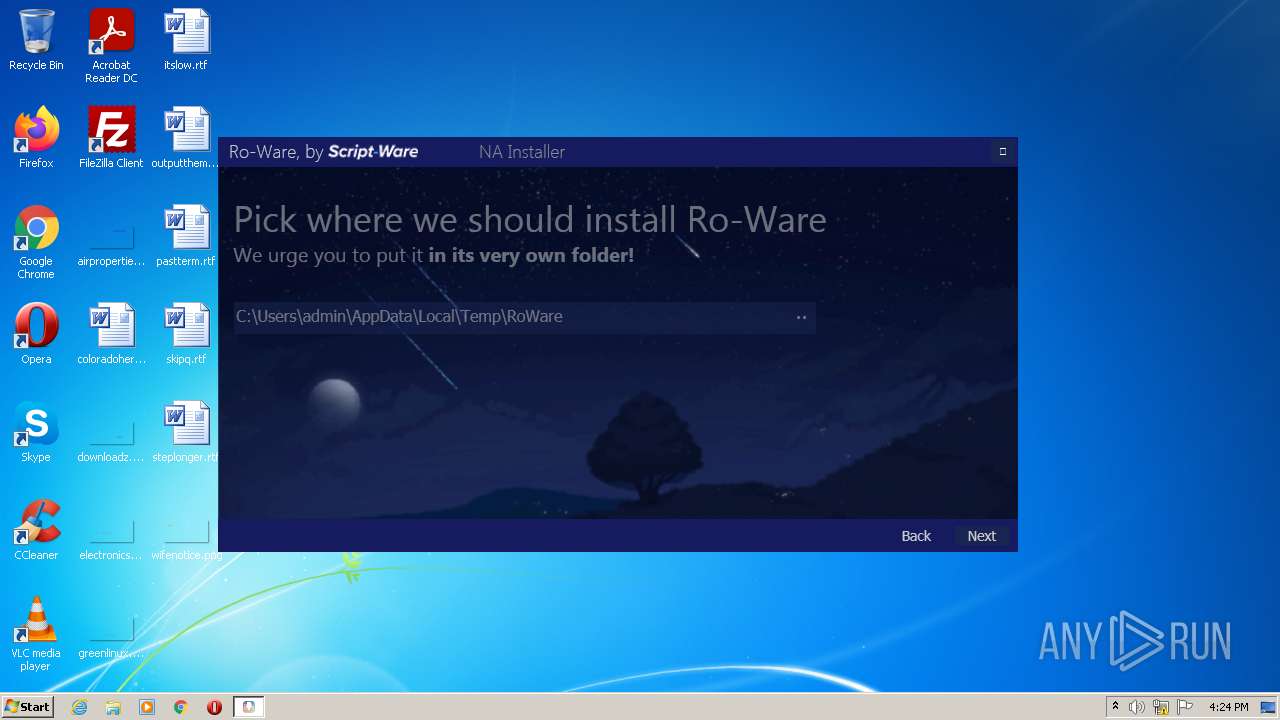
Task: Launch VLC media player shortcut
Action: [36, 634]
